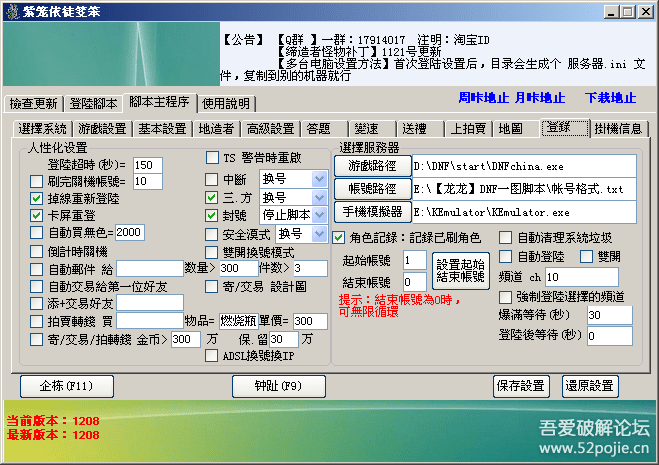Viewport: 659px width, 465px height.
Task: Expand the 安全模式 dropdown
Action: coord(319,234)
